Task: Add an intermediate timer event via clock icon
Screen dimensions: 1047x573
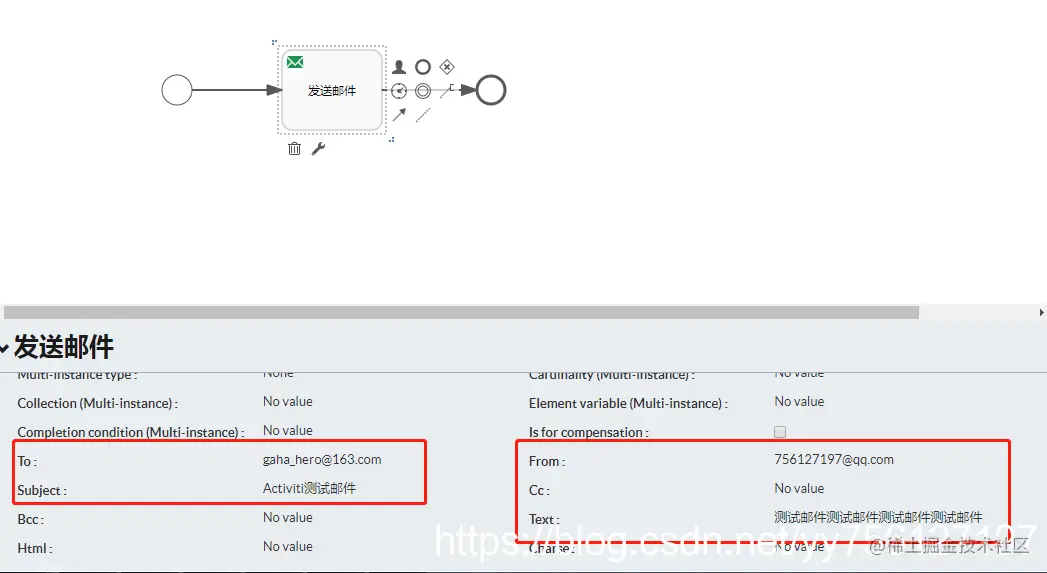Action: click(x=399, y=91)
